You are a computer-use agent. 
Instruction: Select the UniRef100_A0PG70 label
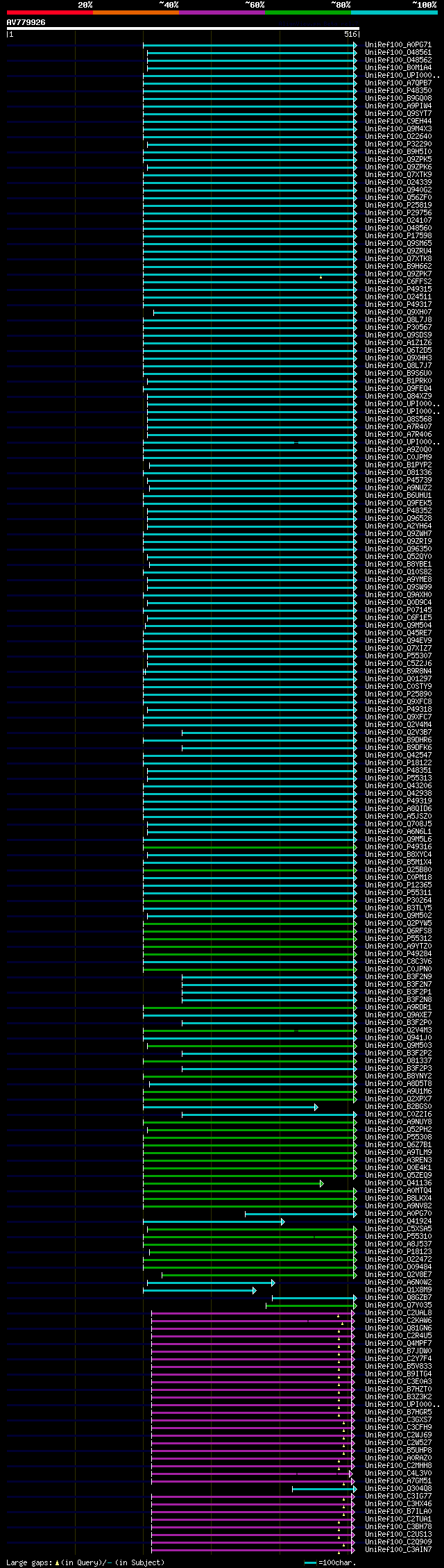[x=398, y=1214]
